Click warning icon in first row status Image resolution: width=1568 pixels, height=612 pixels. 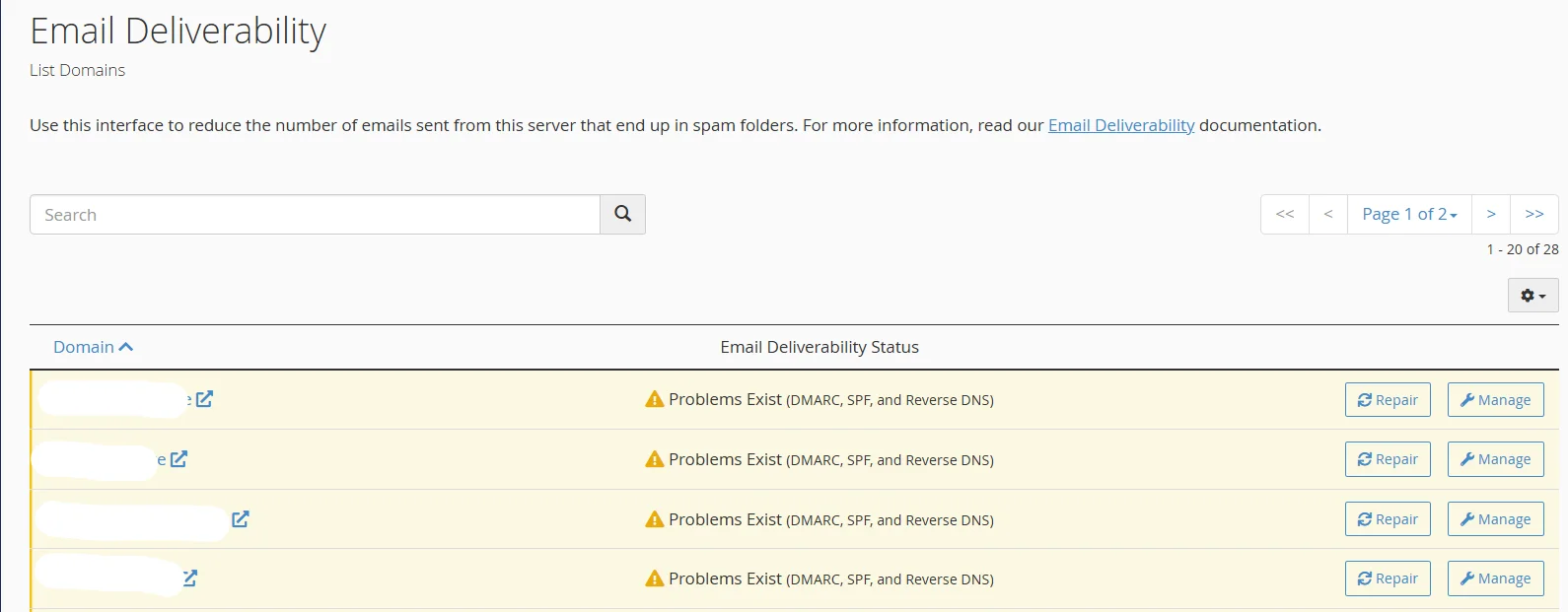pyautogui.click(x=654, y=399)
